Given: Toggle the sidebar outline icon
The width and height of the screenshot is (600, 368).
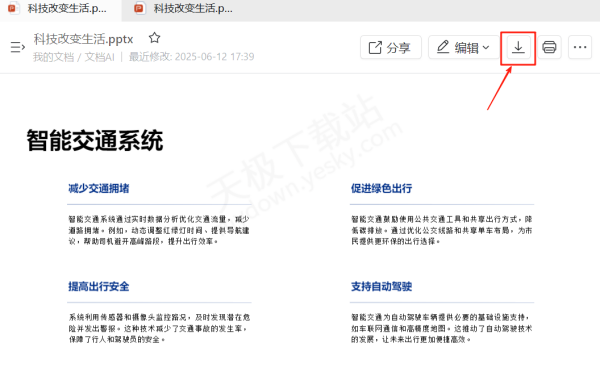Looking at the screenshot, I should coord(18,47).
